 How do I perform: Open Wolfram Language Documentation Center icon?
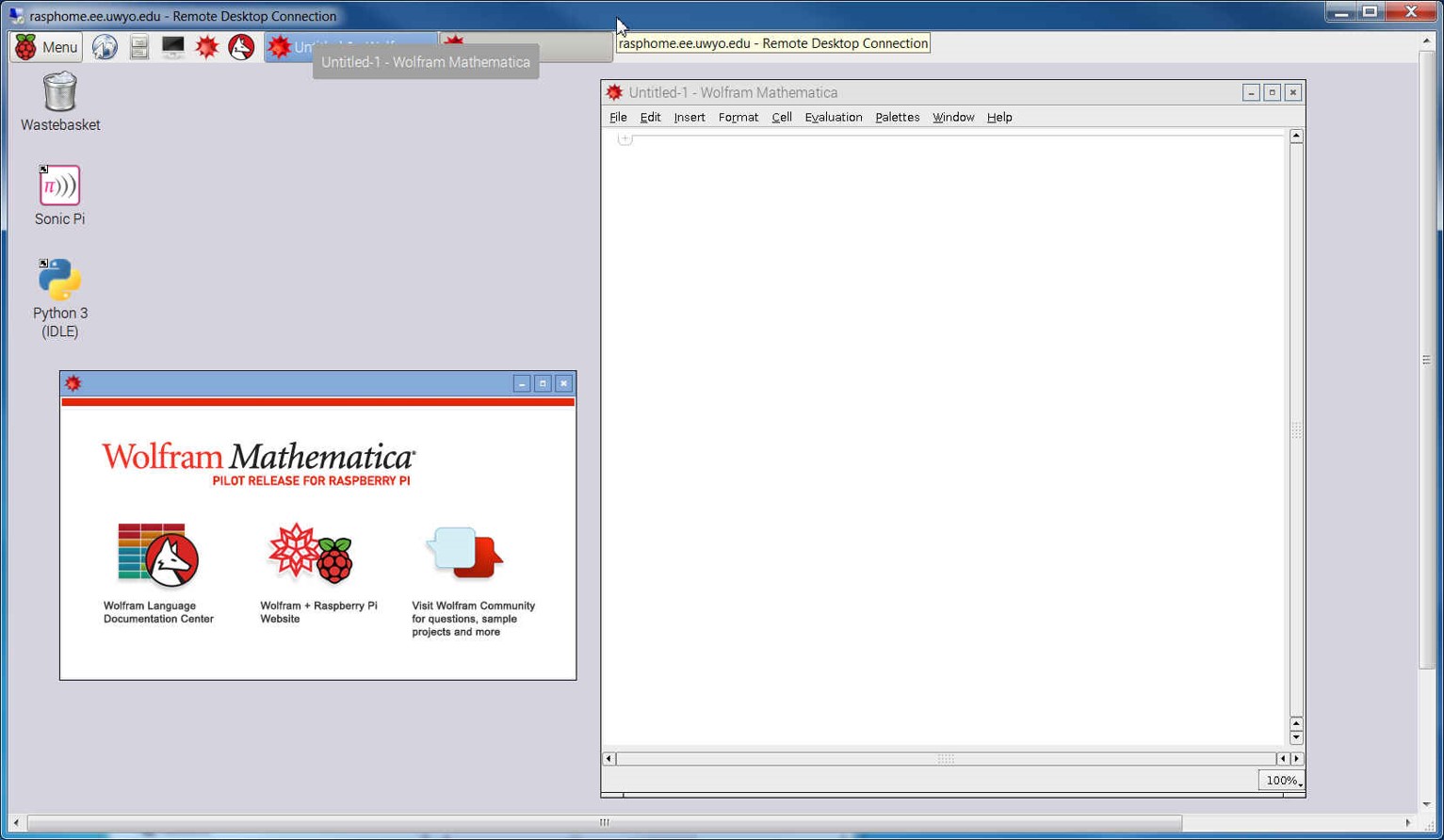coord(158,555)
